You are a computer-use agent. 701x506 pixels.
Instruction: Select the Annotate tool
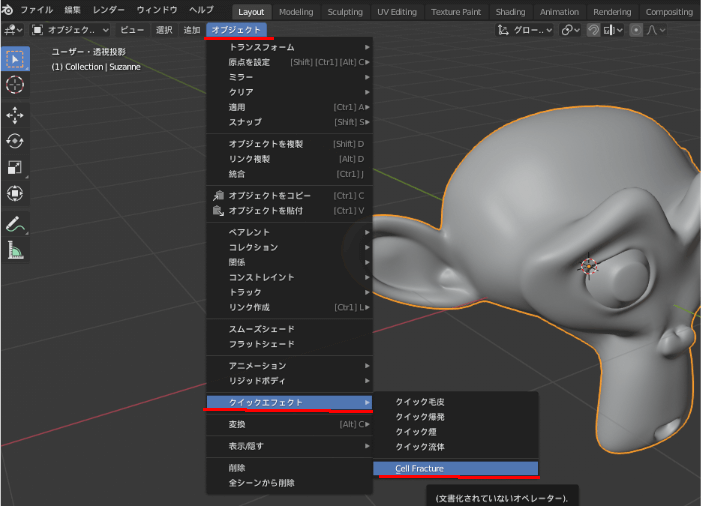(x=15, y=224)
